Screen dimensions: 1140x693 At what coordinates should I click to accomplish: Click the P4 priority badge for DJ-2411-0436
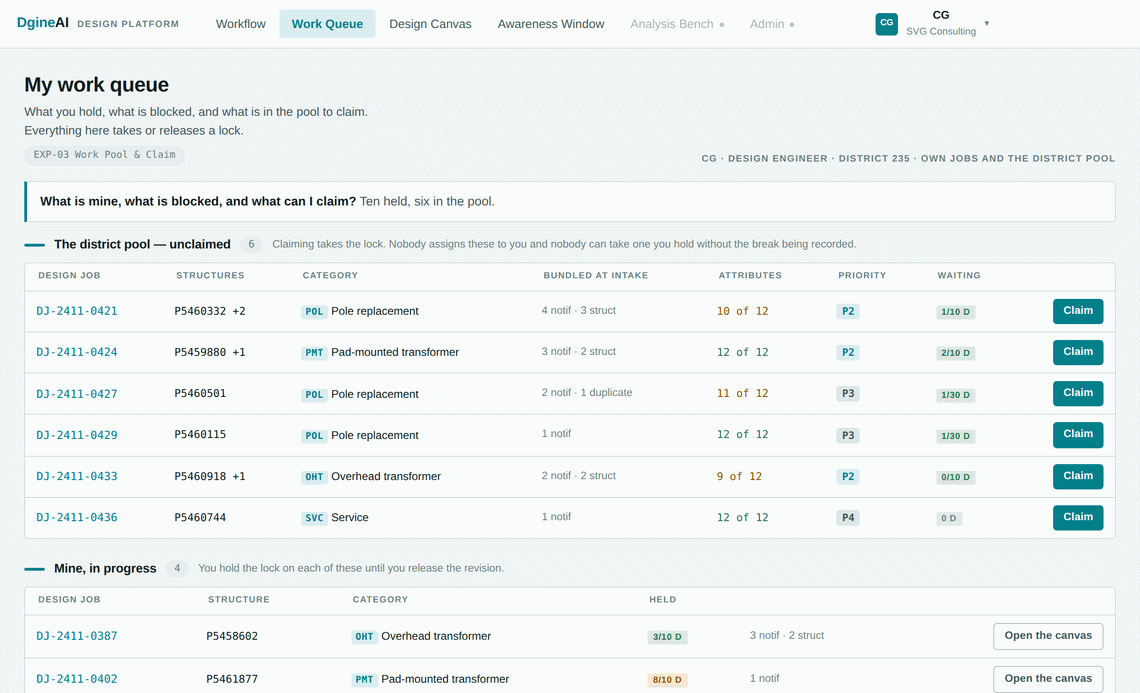[x=848, y=518]
